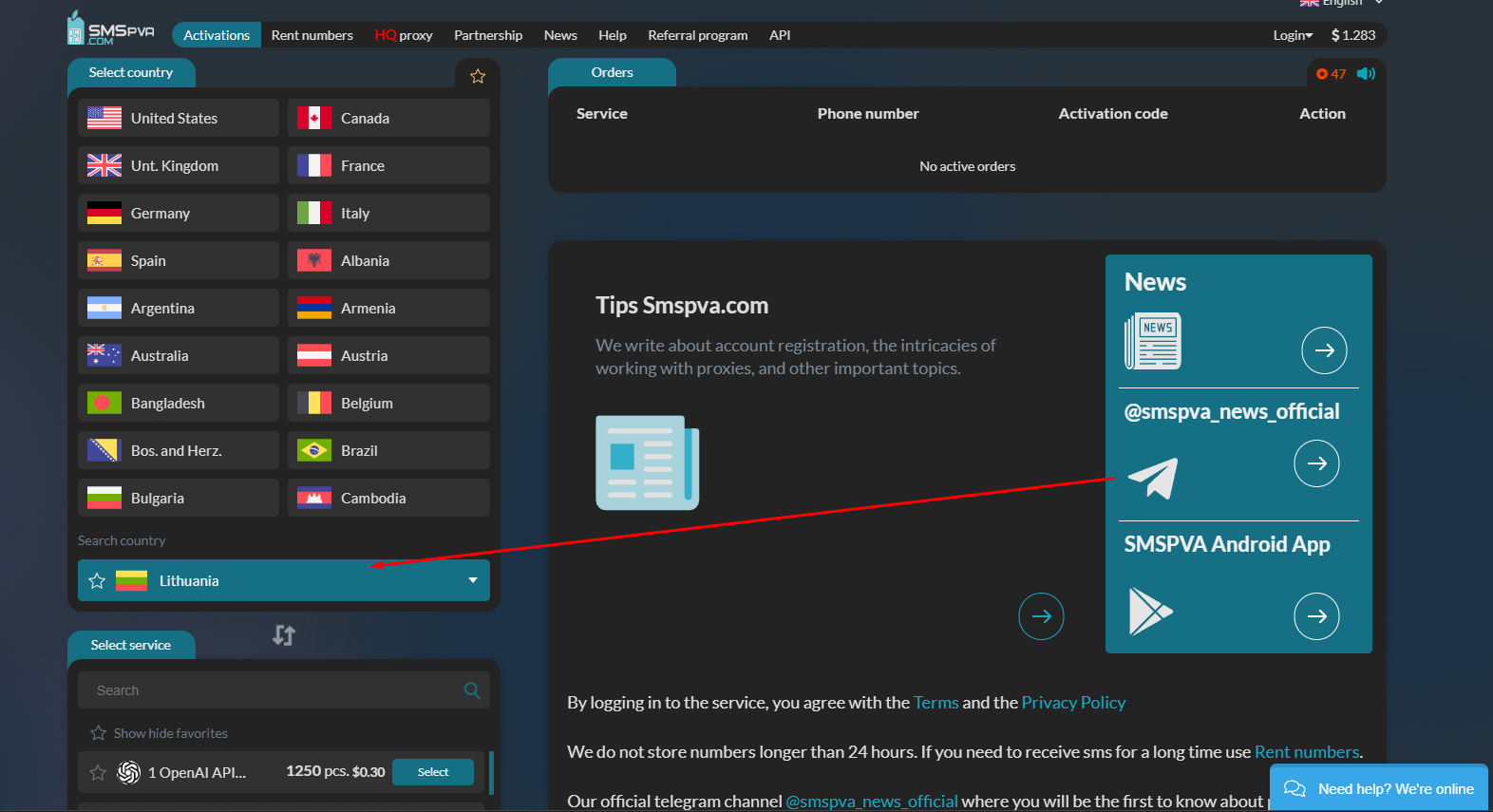The height and width of the screenshot is (812, 1493).
Task: Select Austria from country list
Action: tap(388, 355)
